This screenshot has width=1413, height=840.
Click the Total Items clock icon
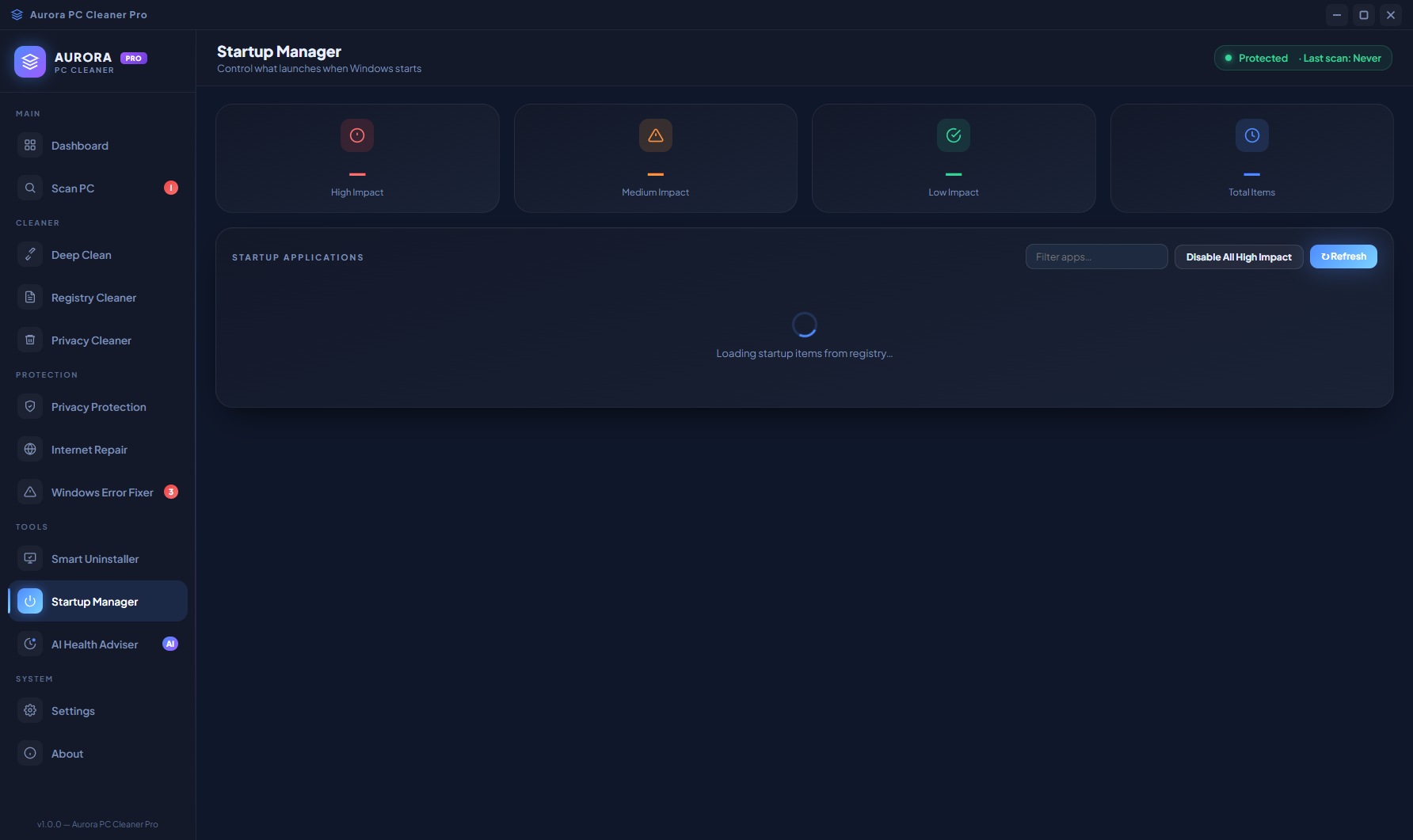[1252, 135]
